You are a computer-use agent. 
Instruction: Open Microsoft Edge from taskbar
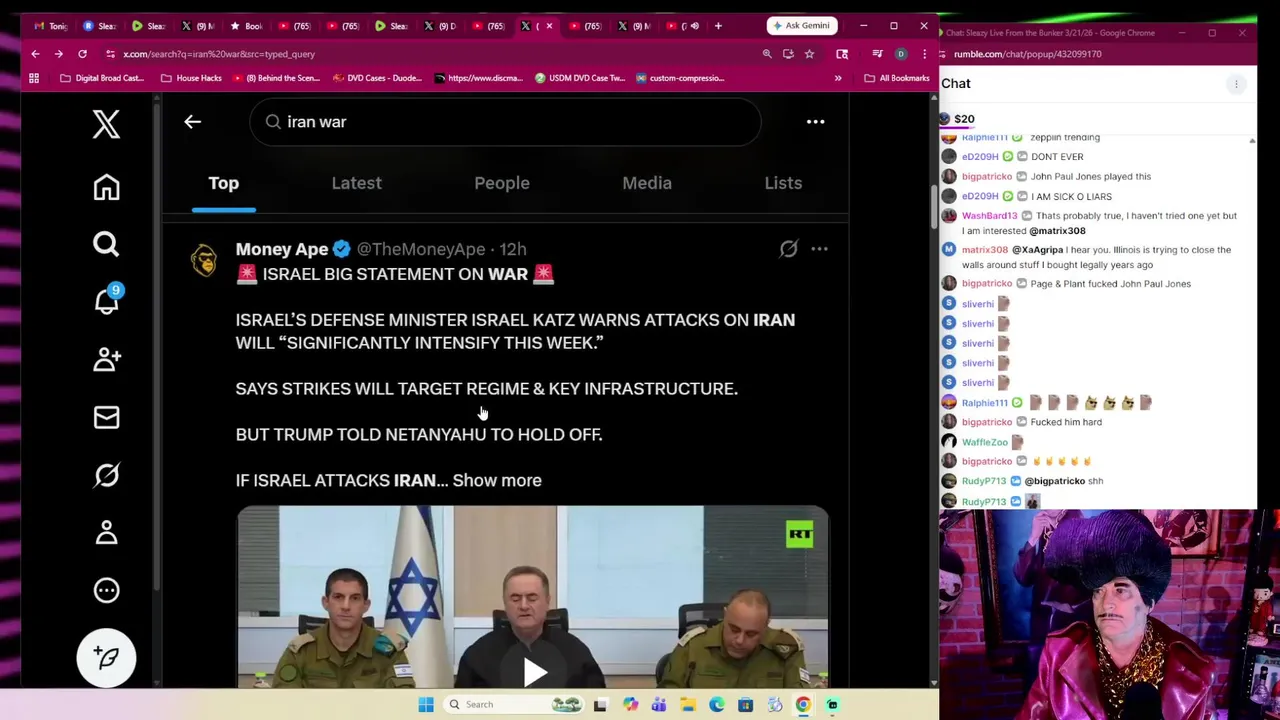click(x=717, y=705)
